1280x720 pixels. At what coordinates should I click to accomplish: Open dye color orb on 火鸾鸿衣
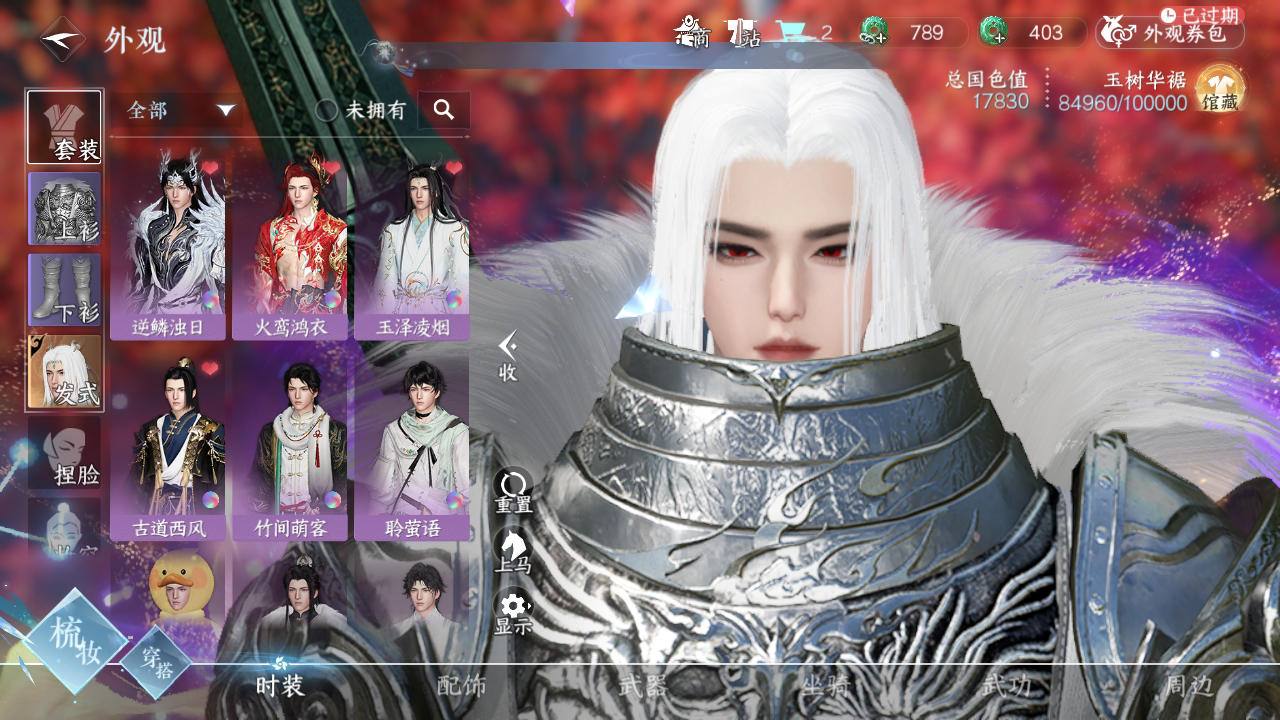[333, 299]
